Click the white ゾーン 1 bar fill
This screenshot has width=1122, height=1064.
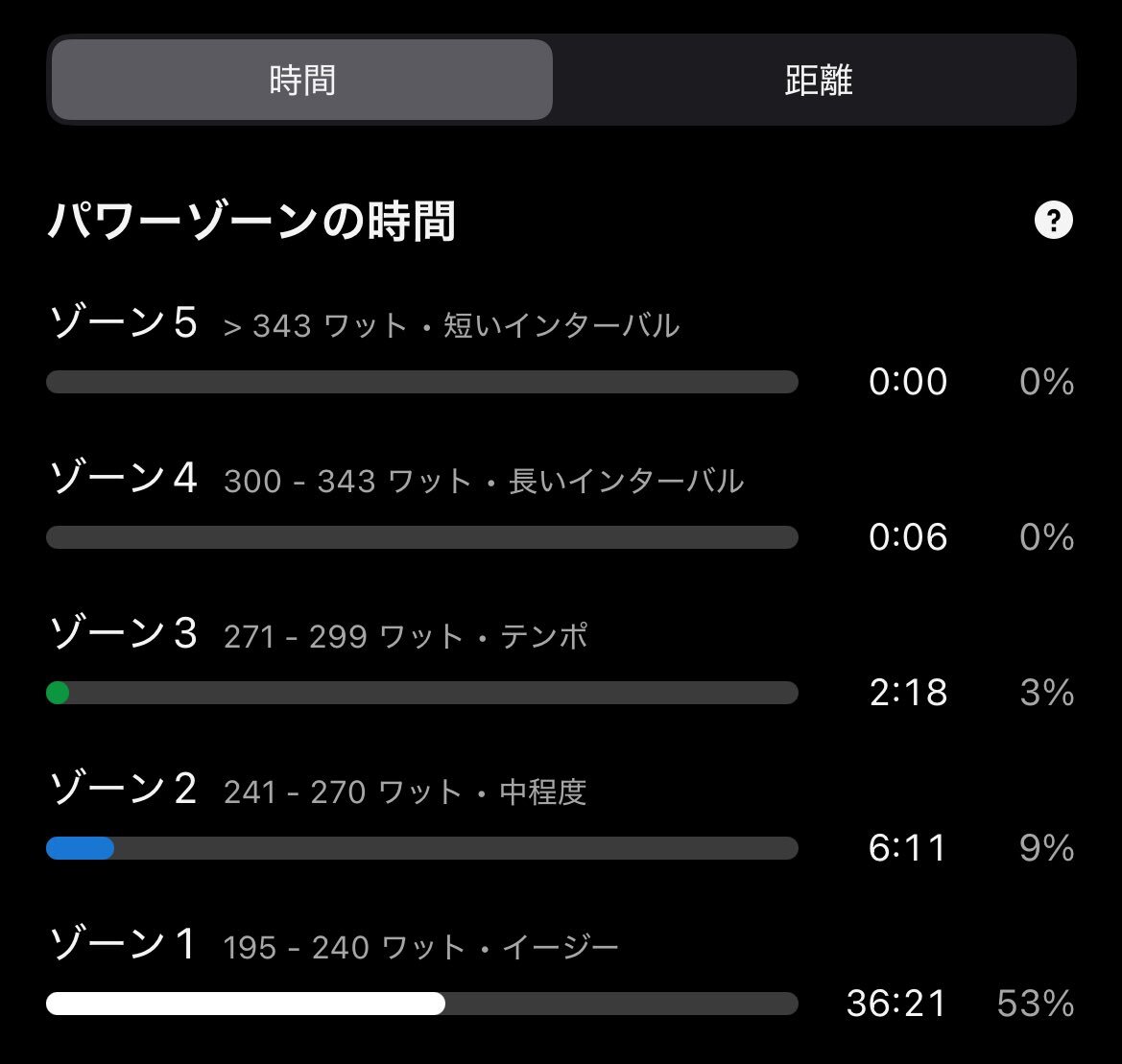click(246, 1004)
